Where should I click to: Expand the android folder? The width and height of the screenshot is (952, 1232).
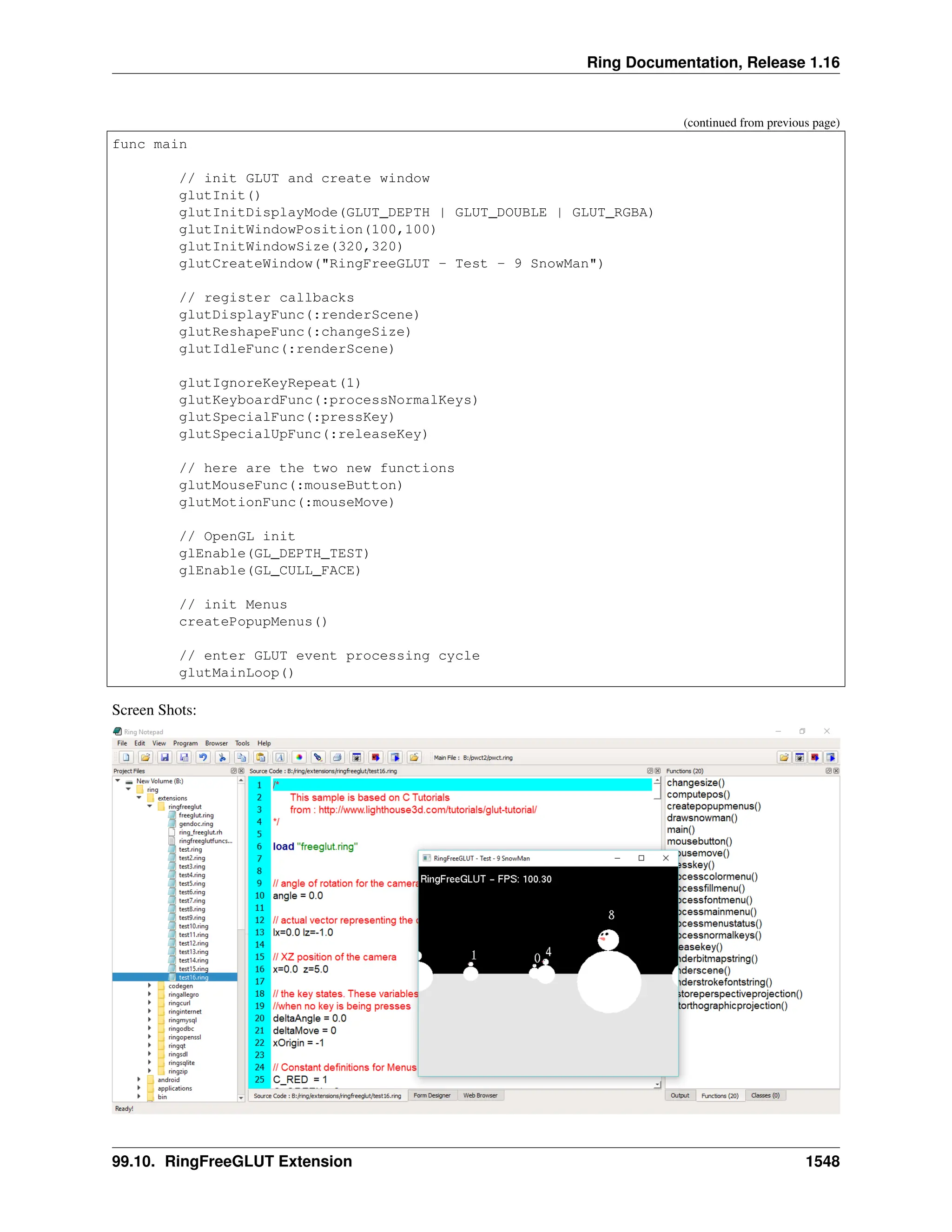point(139,1080)
